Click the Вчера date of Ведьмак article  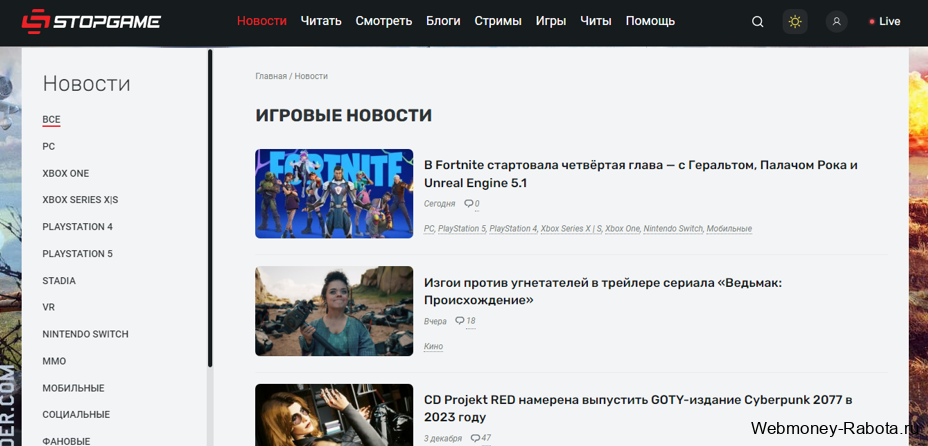pyautogui.click(x=435, y=321)
